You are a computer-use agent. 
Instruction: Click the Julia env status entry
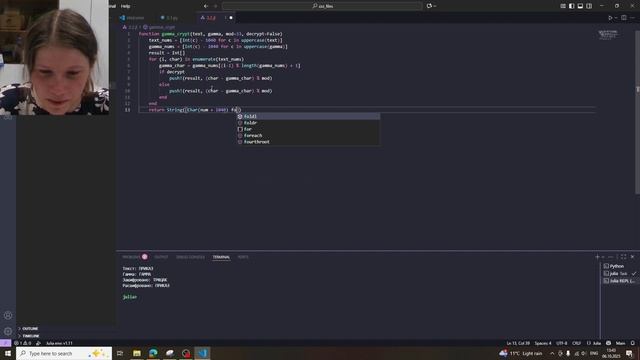59,343
